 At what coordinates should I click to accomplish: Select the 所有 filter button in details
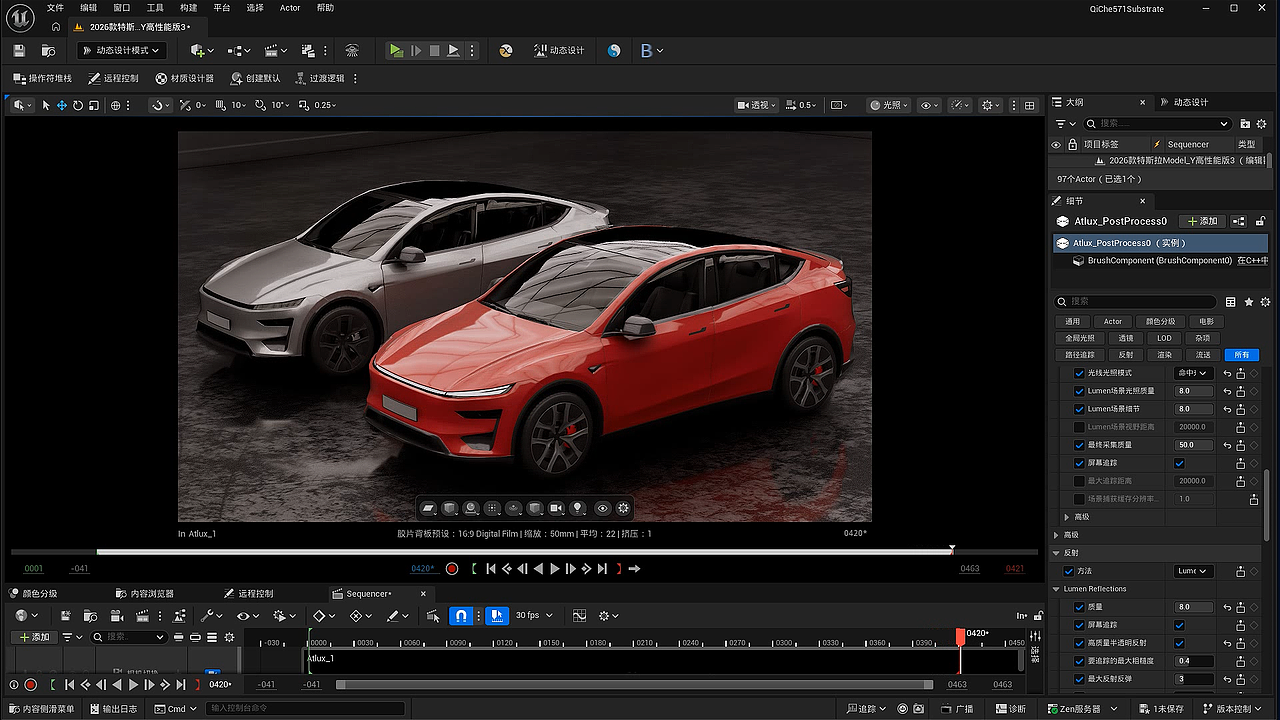pyautogui.click(x=1242, y=354)
